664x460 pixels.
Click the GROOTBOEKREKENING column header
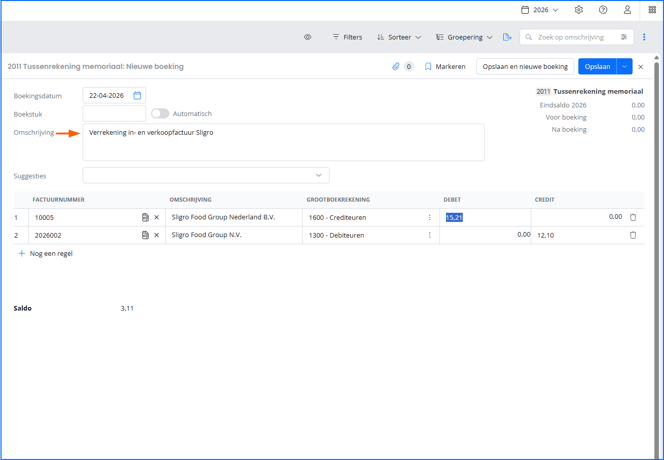pyautogui.click(x=338, y=200)
